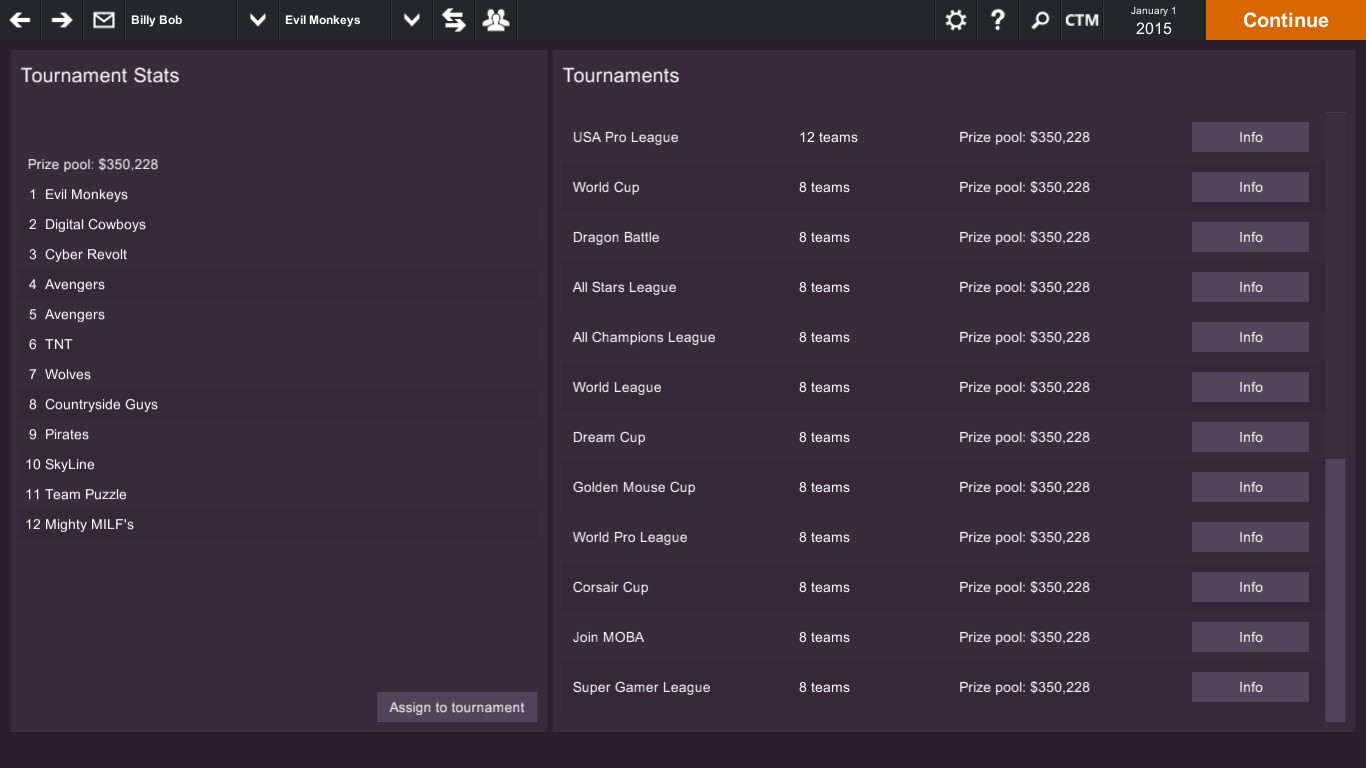Select Evil Monkeys in the standings list
The width and height of the screenshot is (1366, 768).
click(278, 194)
